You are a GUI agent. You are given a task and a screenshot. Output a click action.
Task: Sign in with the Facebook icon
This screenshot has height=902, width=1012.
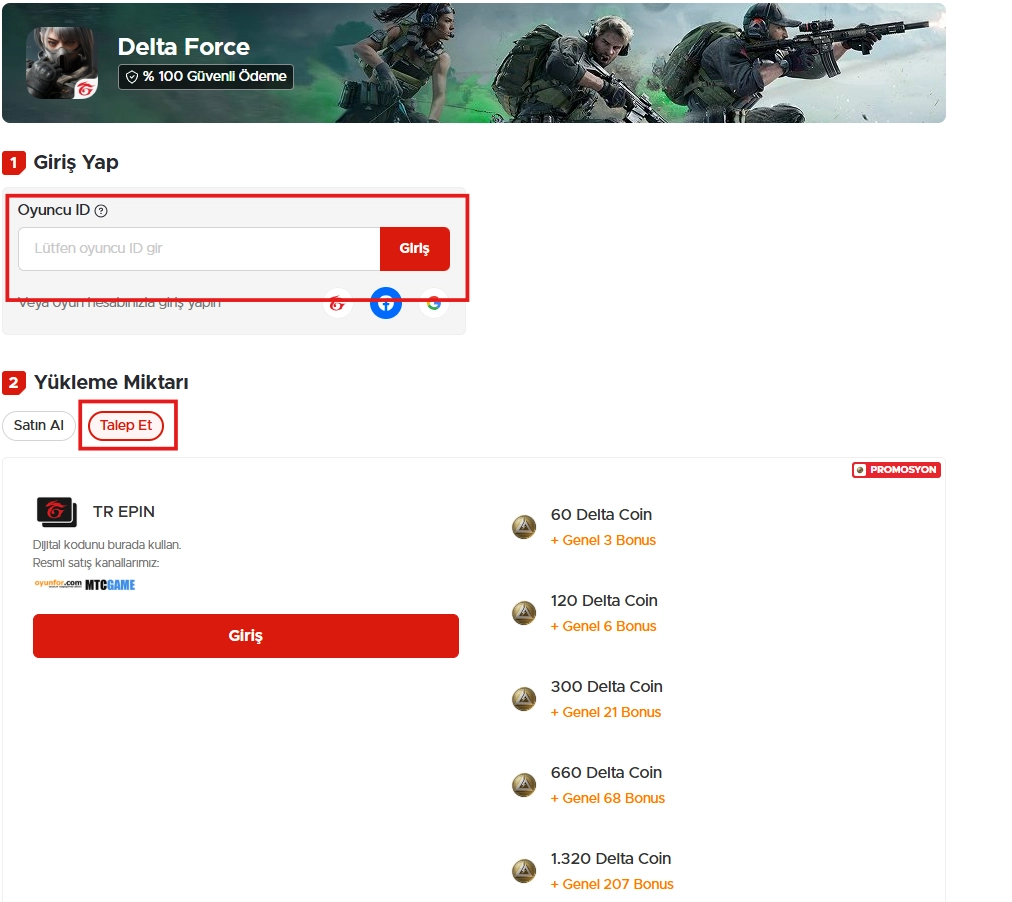click(386, 303)
